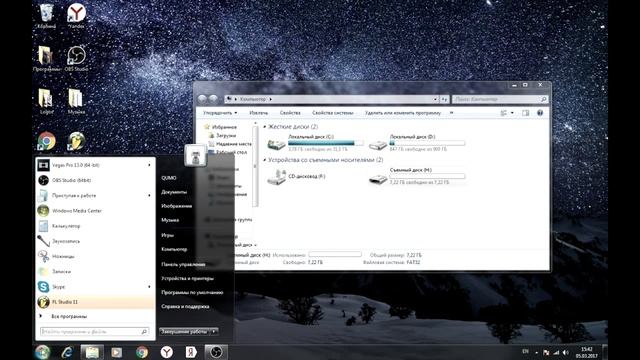Open the volume speaker tray icon
The image size is (640, 360).
point(566,352)
